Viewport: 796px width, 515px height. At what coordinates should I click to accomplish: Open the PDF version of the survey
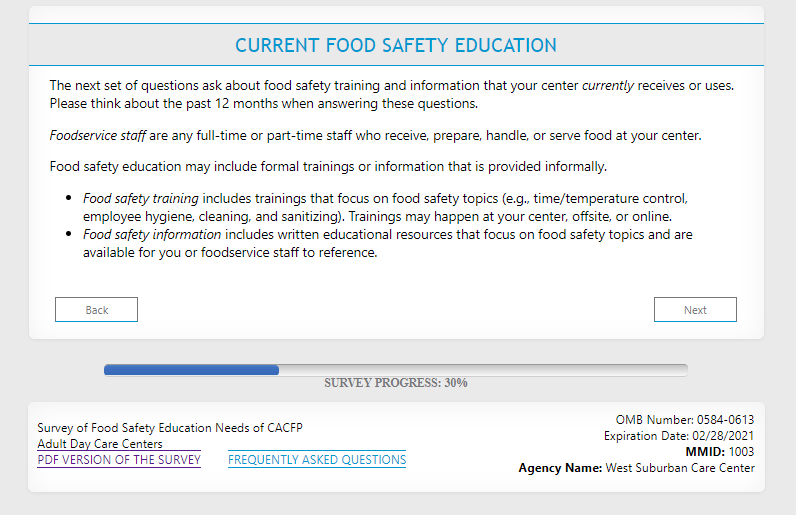coord(119,460)
